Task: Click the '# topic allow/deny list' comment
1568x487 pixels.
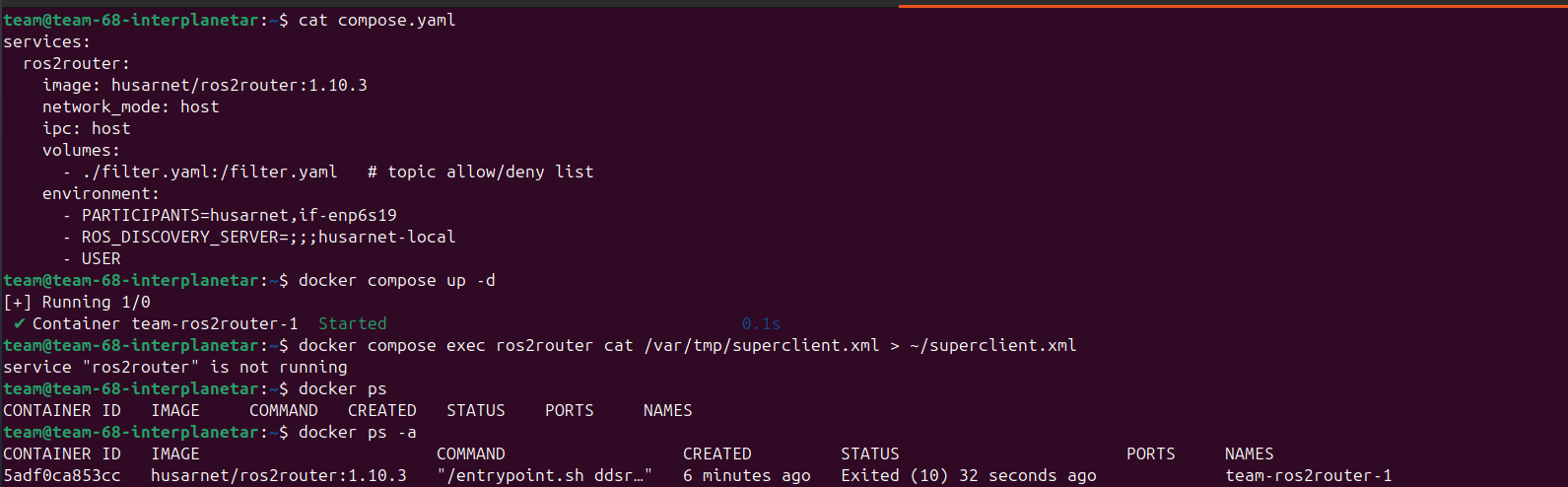Action: [x=481, y=172]
